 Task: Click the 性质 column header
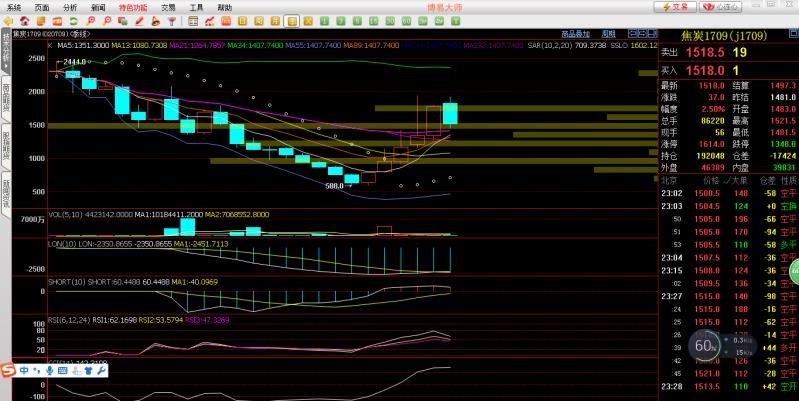789,180
